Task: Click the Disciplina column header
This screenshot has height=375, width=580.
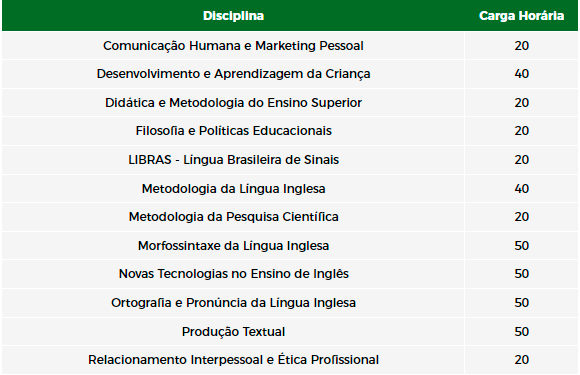Action: pos(233,16)
